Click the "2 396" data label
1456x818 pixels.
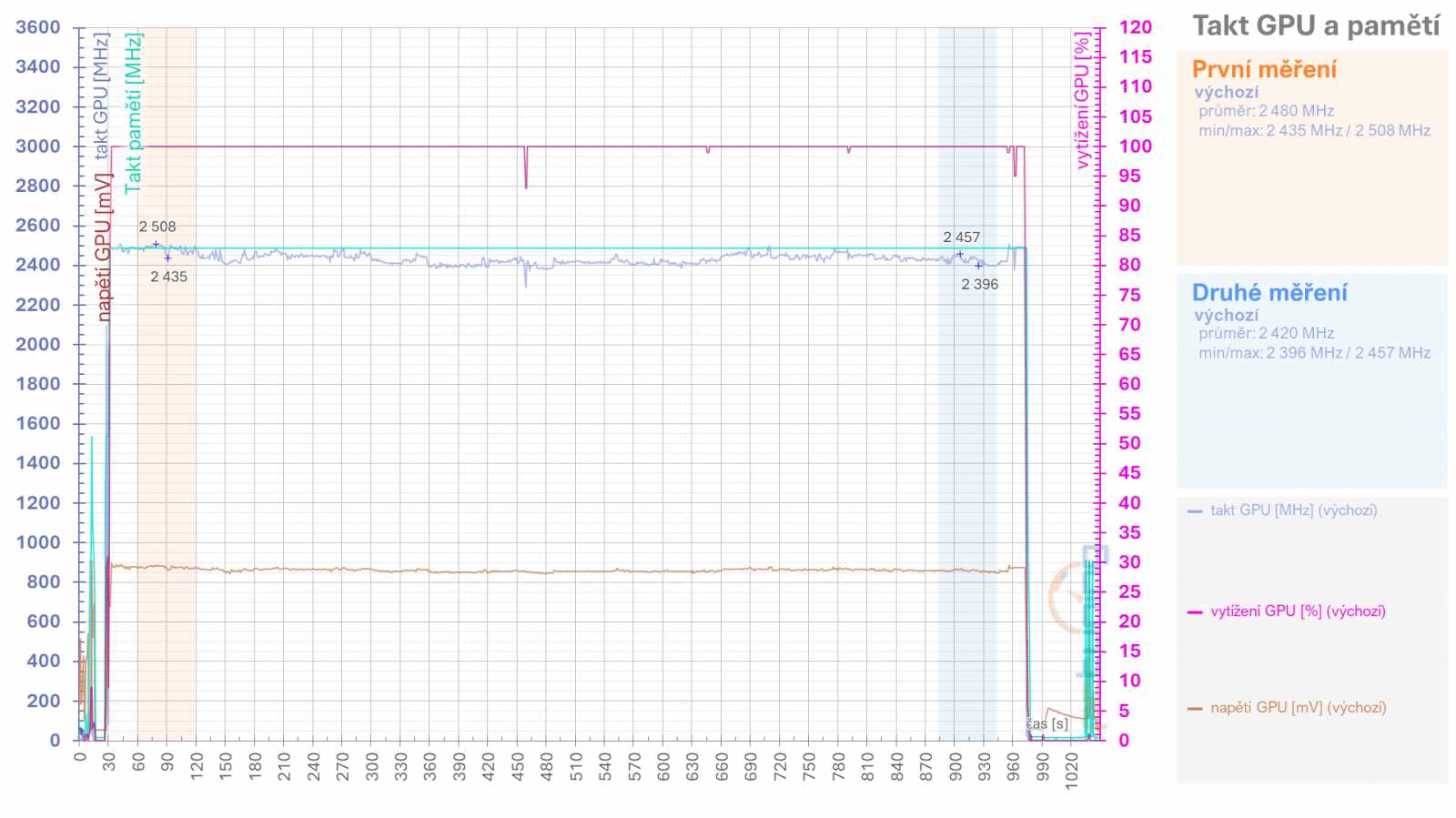click(x=979, y=285)
